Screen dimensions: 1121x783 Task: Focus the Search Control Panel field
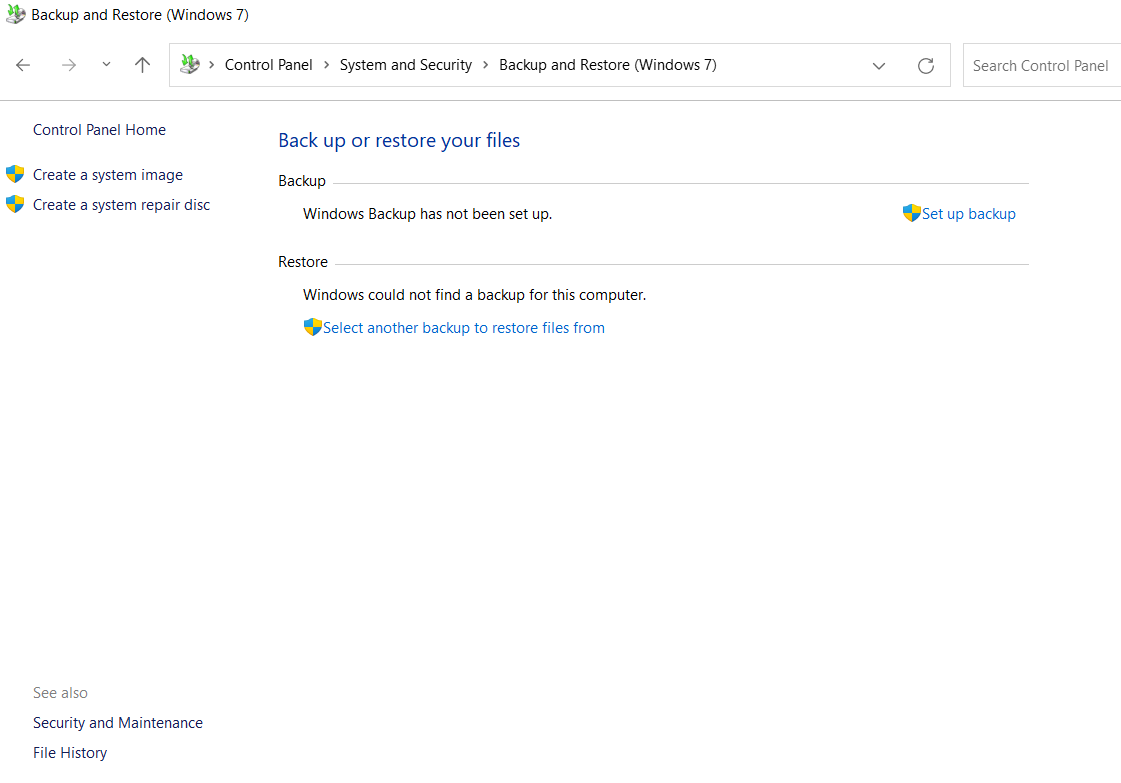click(x=1040, y=66)
